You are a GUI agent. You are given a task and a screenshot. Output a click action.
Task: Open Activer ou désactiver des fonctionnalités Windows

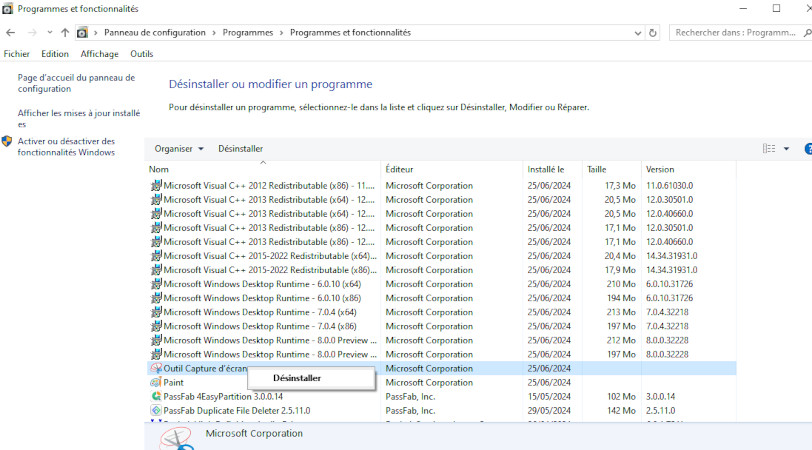[66, 147]
